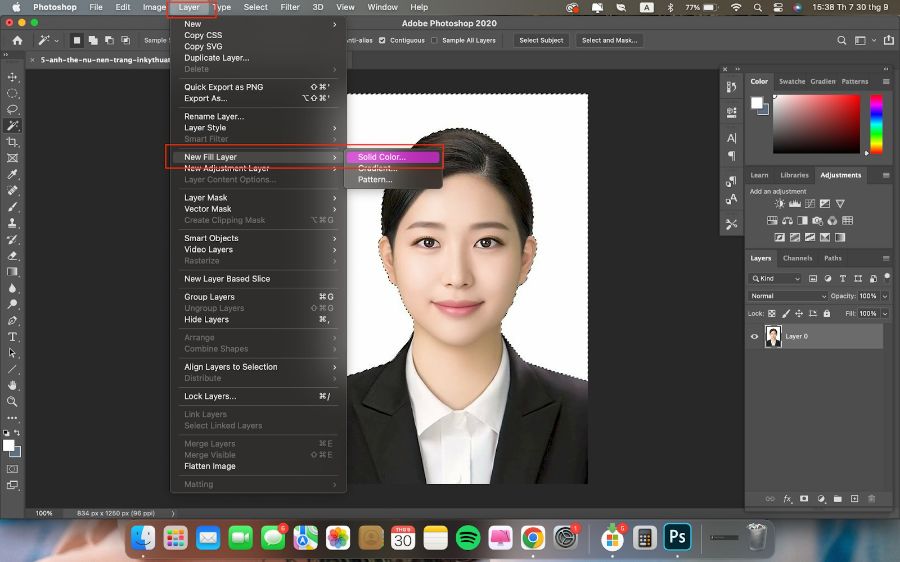
Task: Open the Layer Mask submenu
Action: pos(258,197)
